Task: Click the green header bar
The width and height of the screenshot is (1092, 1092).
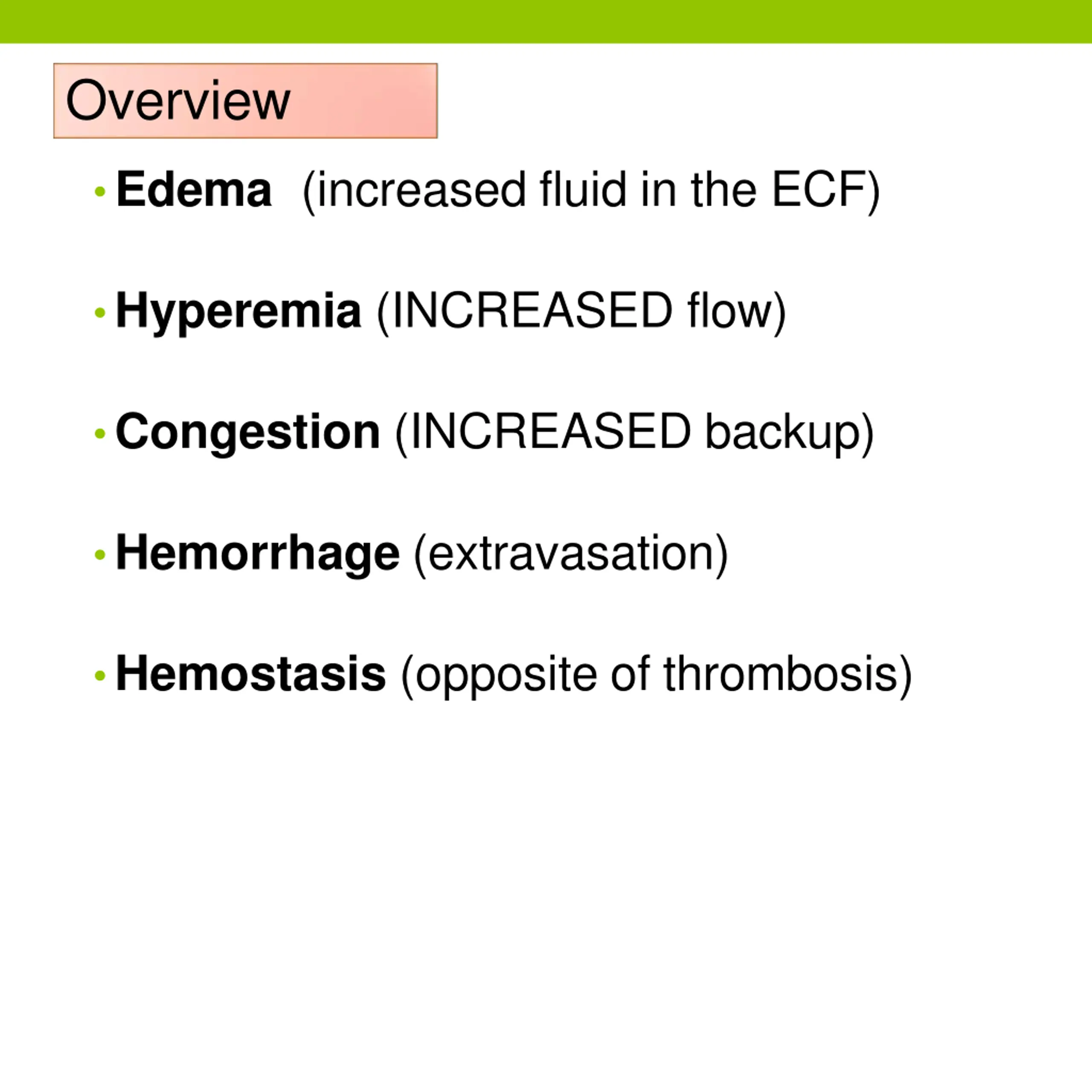Action: pyautogui.click(x=546, y=21)
